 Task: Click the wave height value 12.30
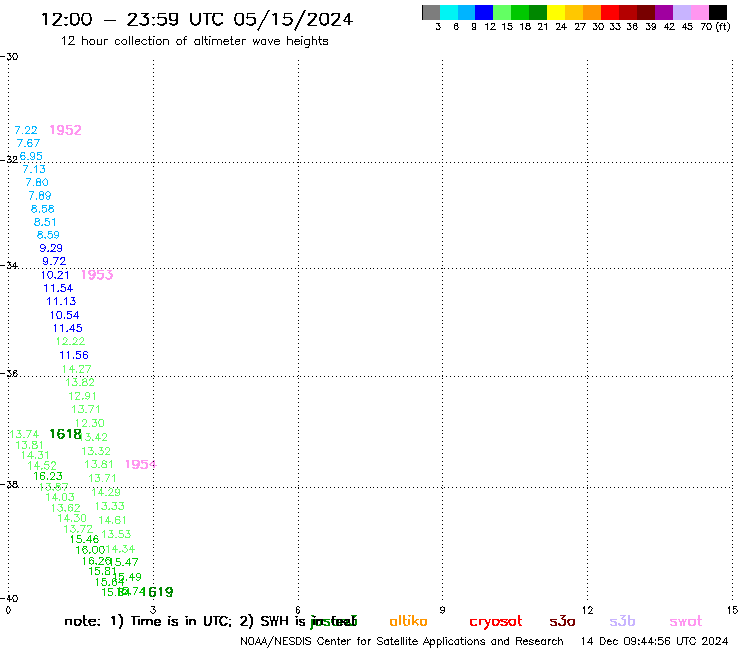(90, 423)
